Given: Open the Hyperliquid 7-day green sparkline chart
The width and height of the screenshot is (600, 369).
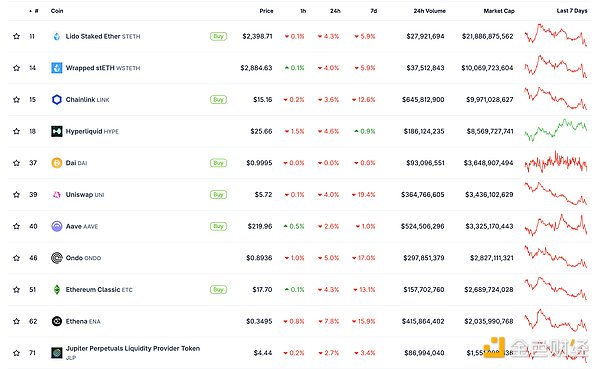Looking at the screenshot, I should pyautogui.click(x=556, y=130).
